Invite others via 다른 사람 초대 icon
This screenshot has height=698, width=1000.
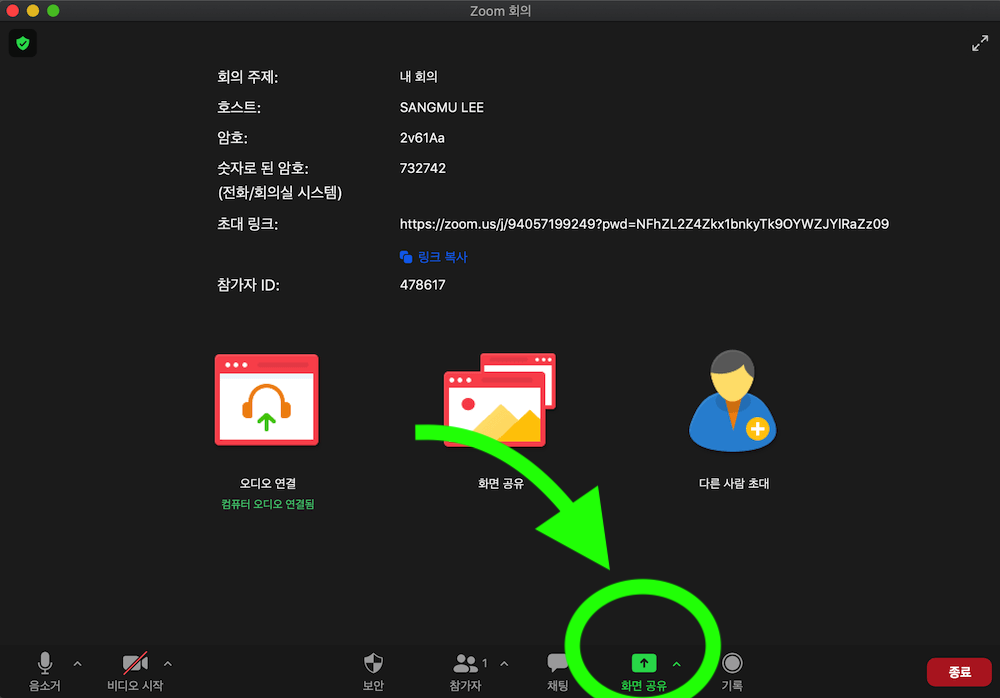click(733, 400)
